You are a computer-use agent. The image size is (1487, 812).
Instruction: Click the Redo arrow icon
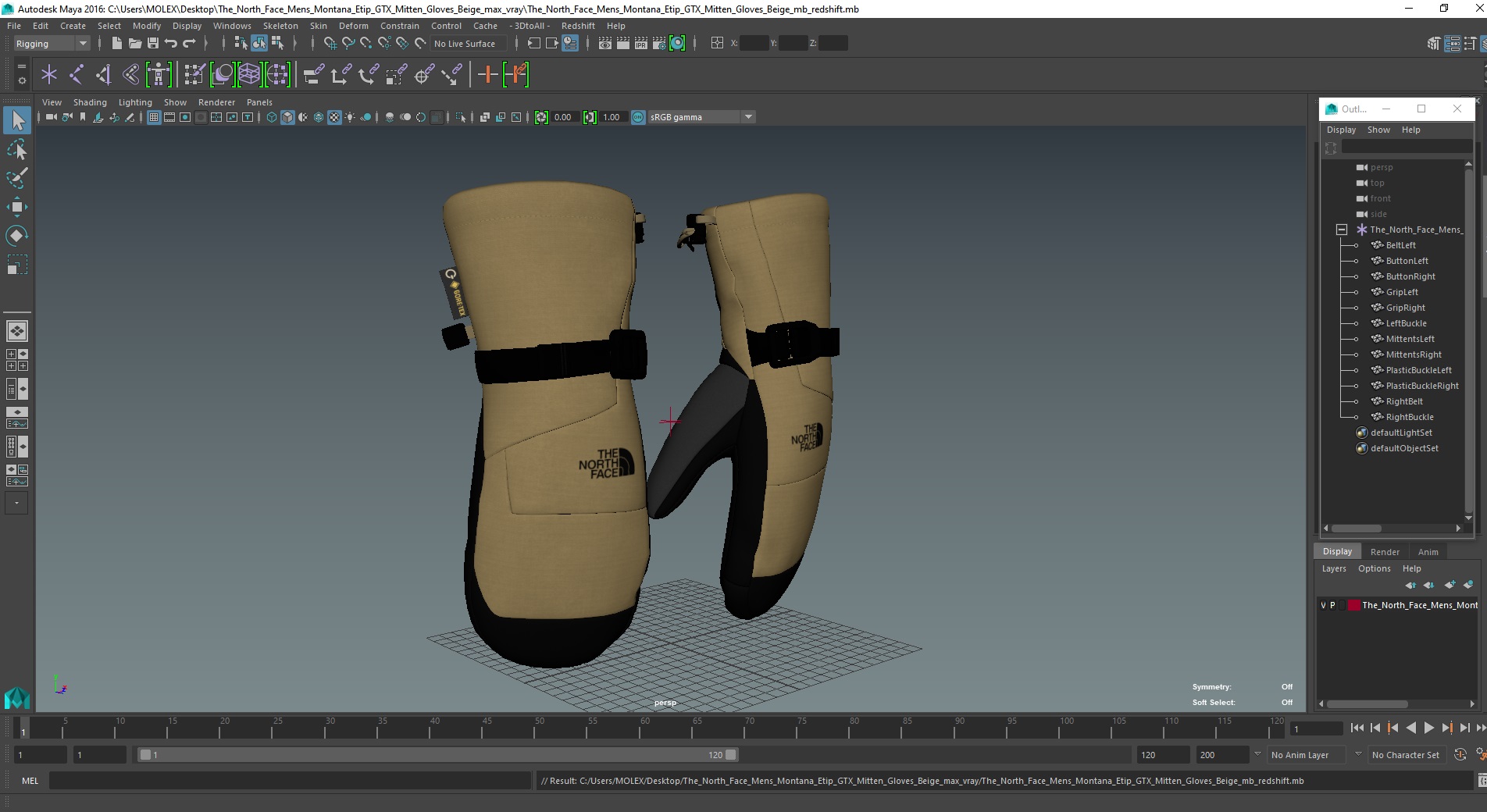[190, 44]
